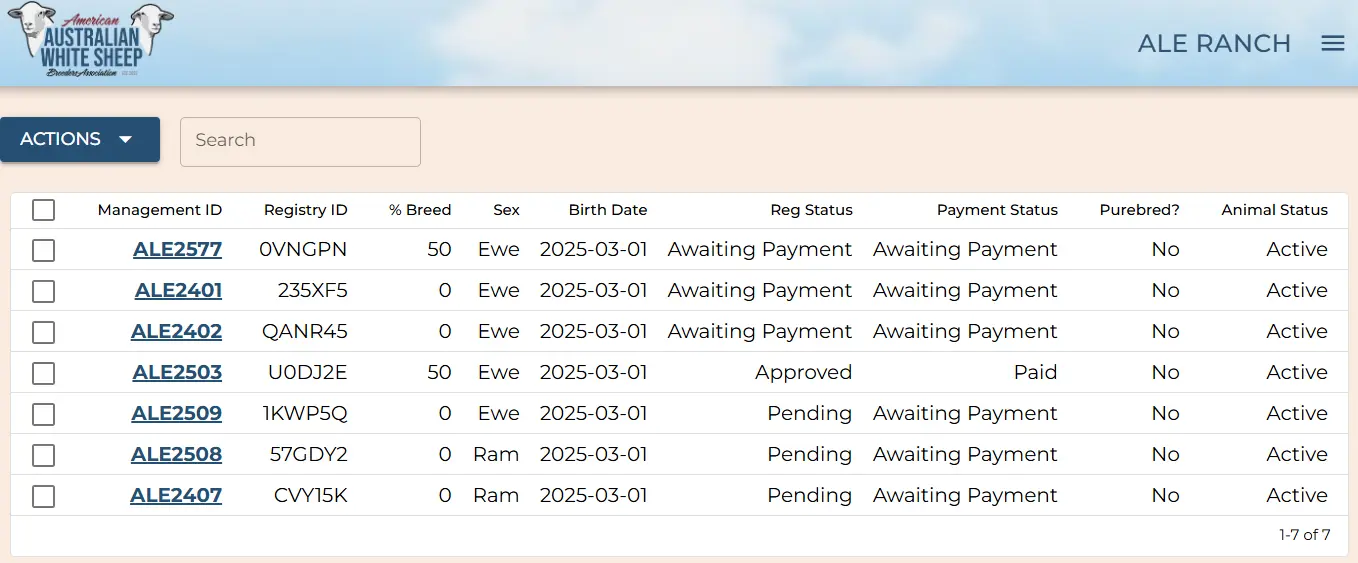The height and width of the screenshot is (563, 1358).
Task: Select the ALE2503 row checkbox
Action: click(x=43, y=373)
